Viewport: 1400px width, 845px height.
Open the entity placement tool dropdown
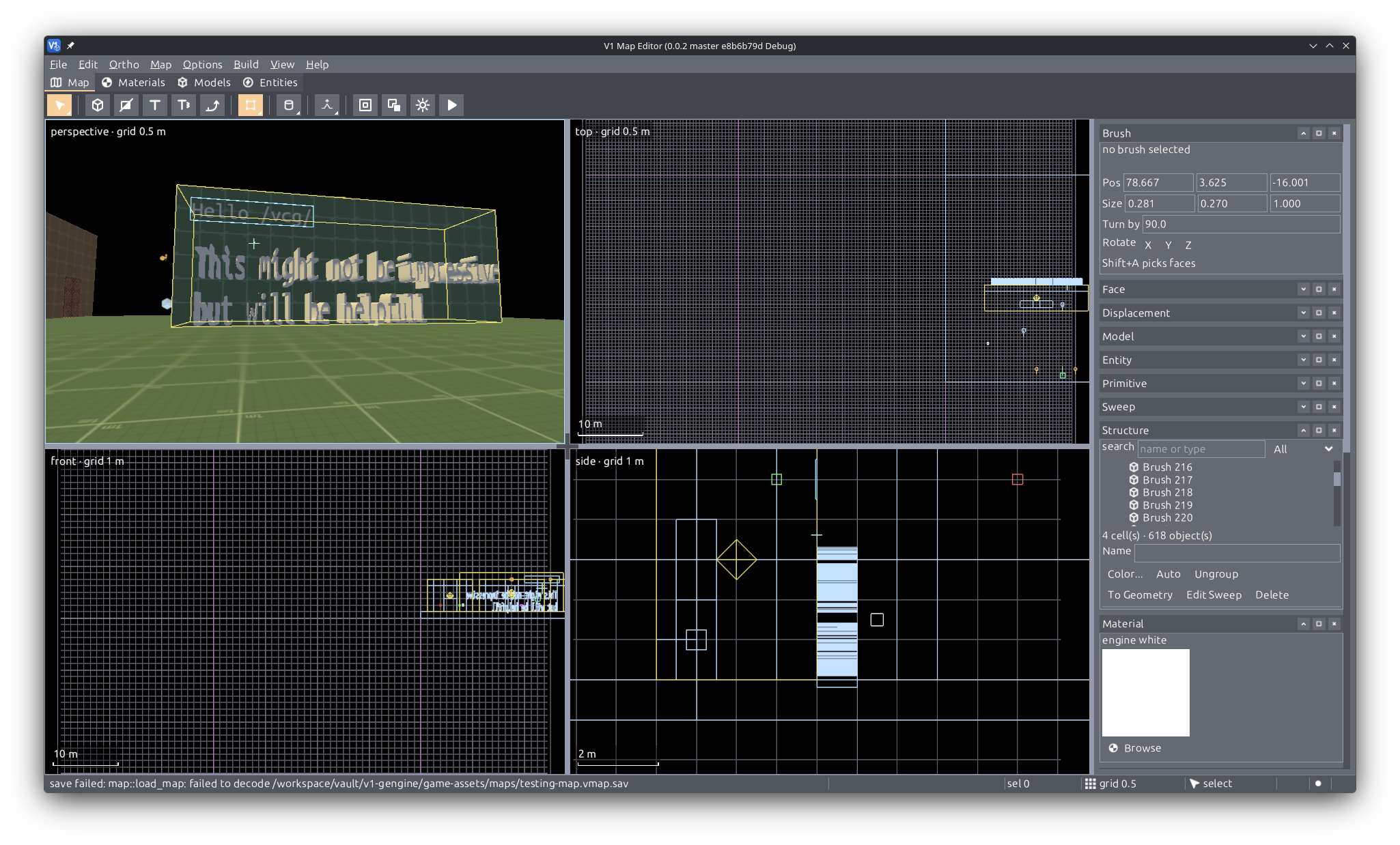pos(327,105)
